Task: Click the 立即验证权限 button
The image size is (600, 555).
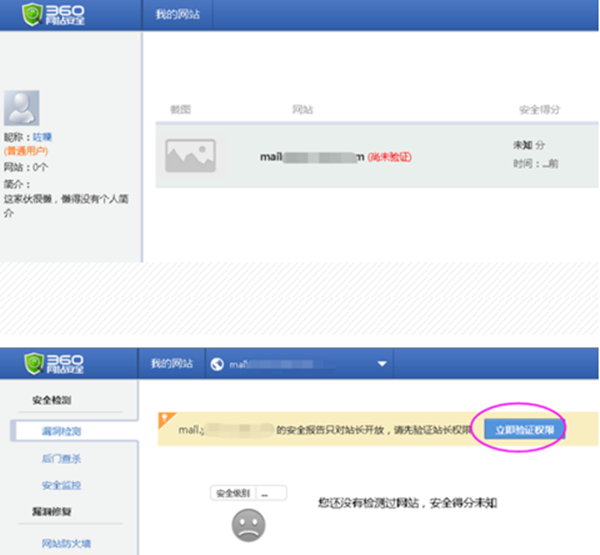Action: pos(525,429)
